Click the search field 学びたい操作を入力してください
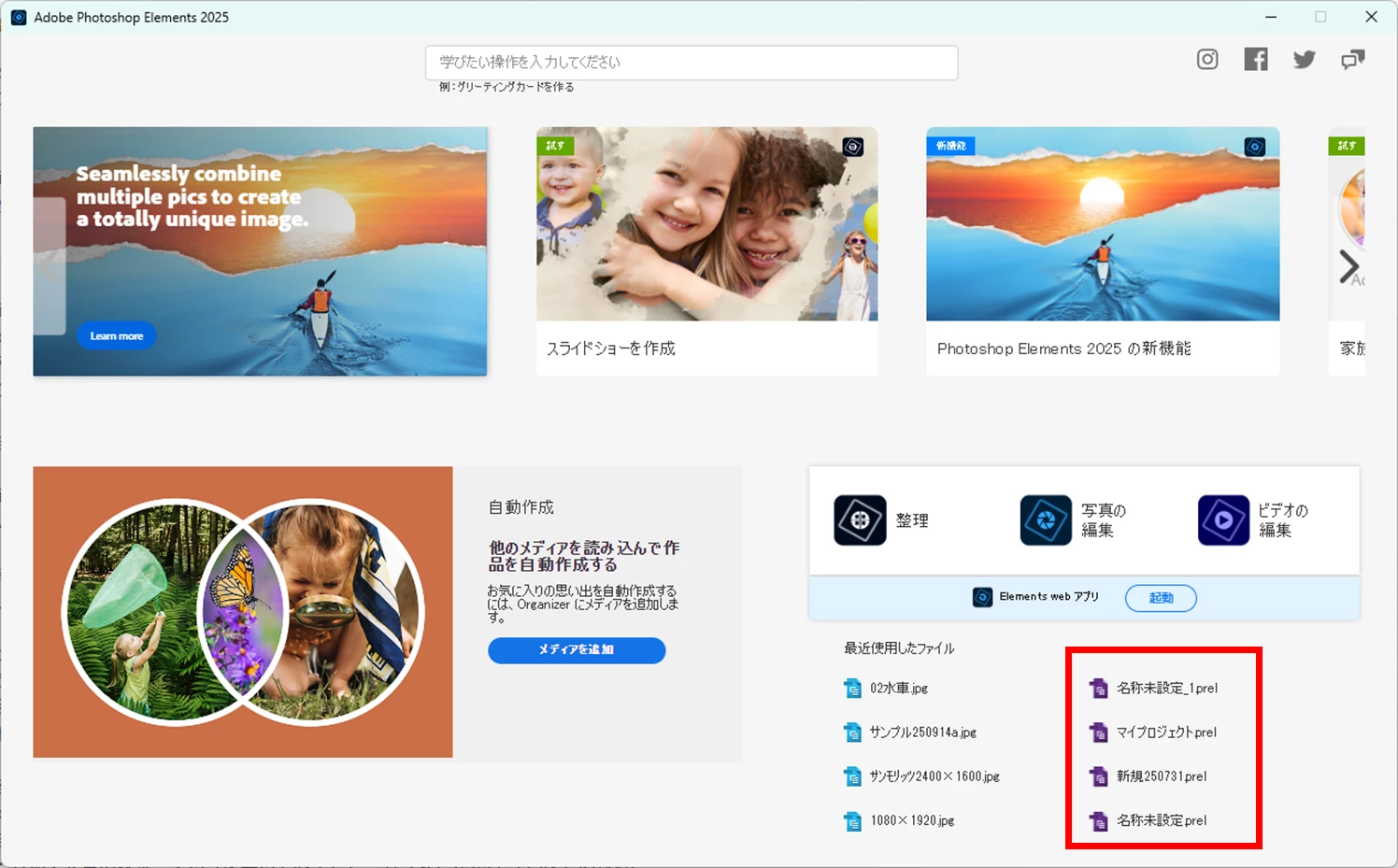Image resolution: width=1398 pixels, height=868 pixels. click(692, 63)
